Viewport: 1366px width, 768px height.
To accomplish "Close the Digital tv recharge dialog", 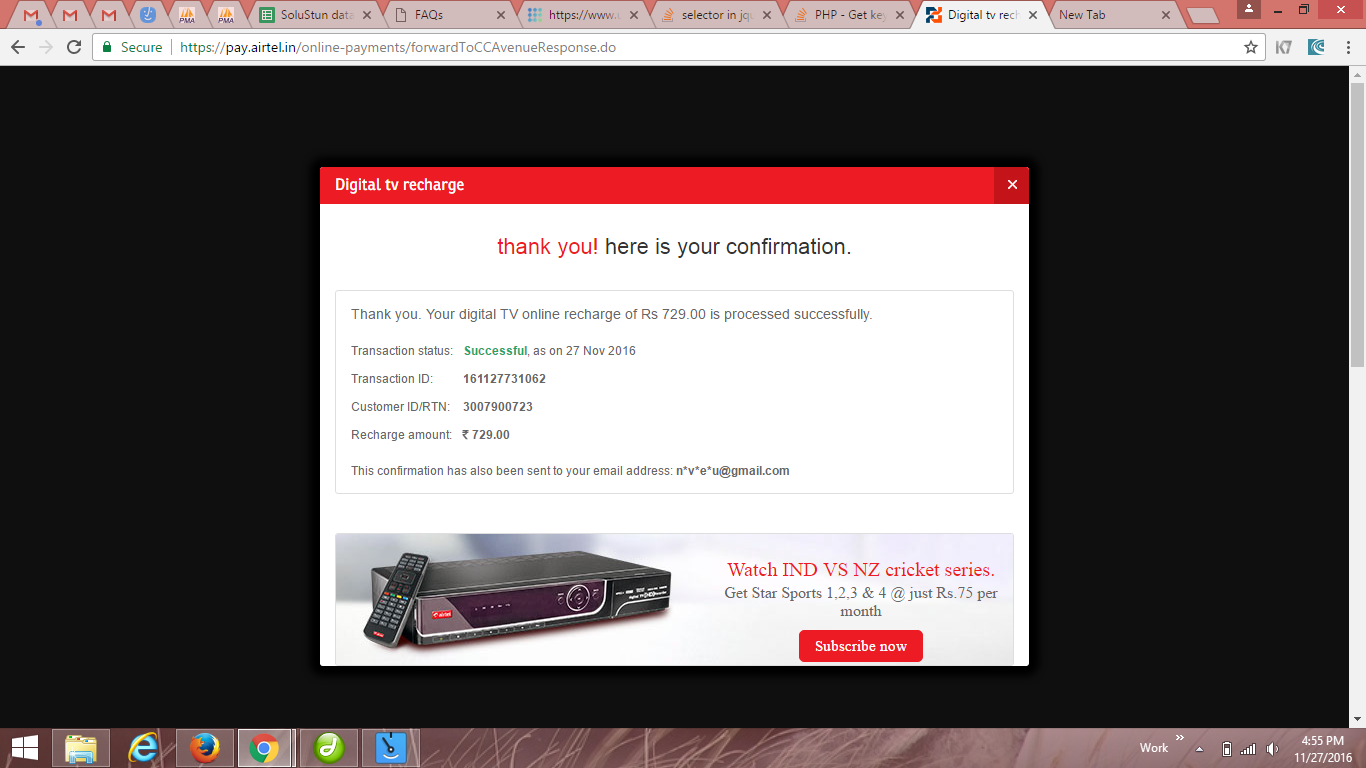I will (x=1012, y=185).
